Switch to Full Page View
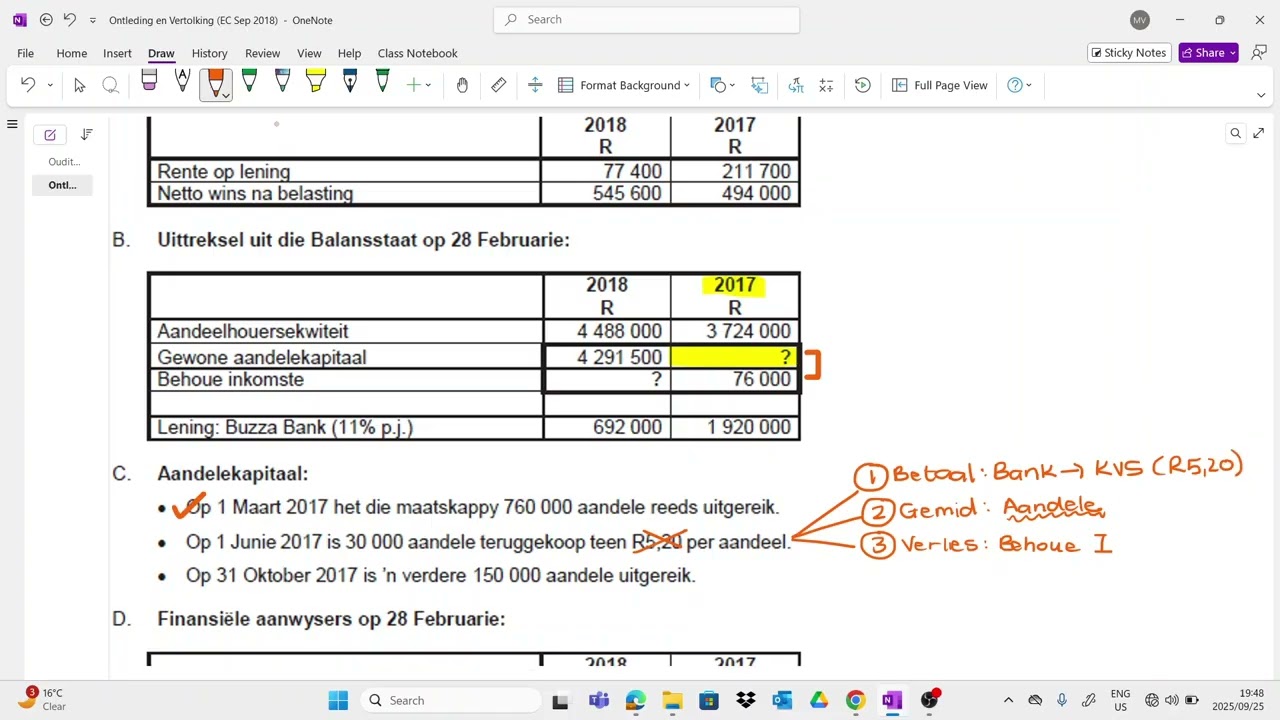The height and width of the screenshot is (720, 1280). (x=939, y=86)
